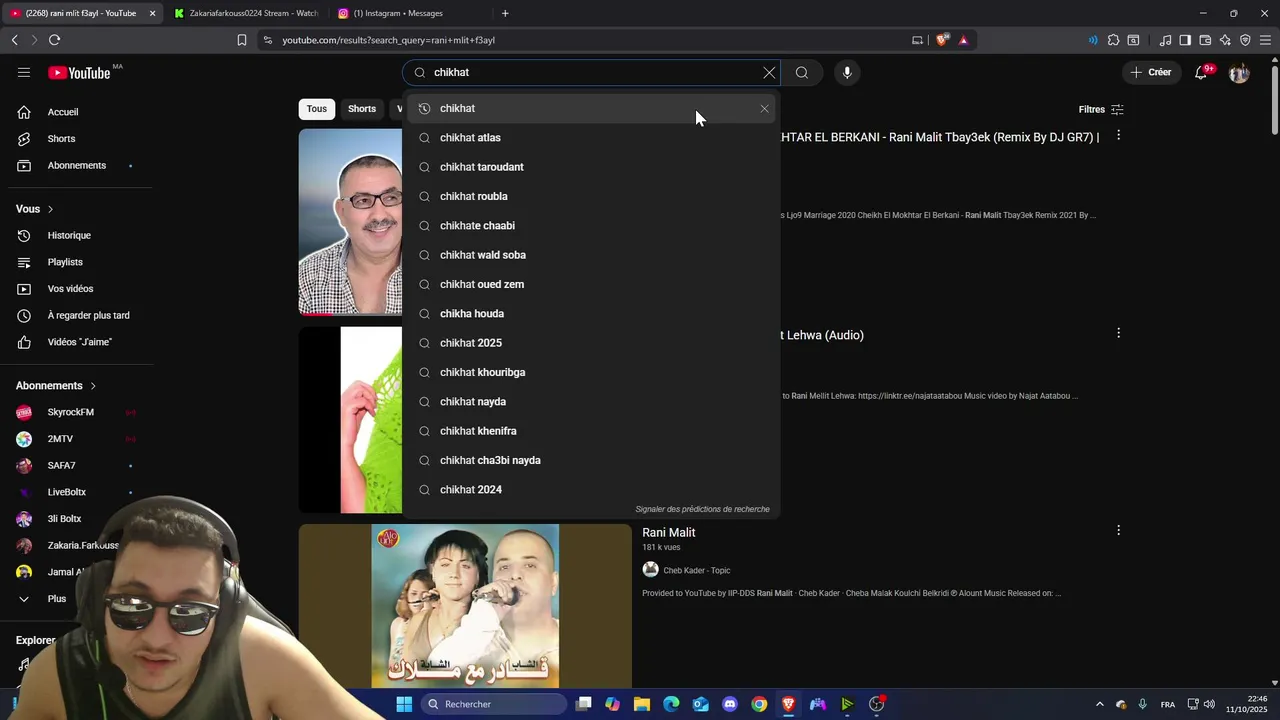This screenshot has width=1280, height=720.
Task: Open Accueil in the sidebar
Action: pos(76,112)
